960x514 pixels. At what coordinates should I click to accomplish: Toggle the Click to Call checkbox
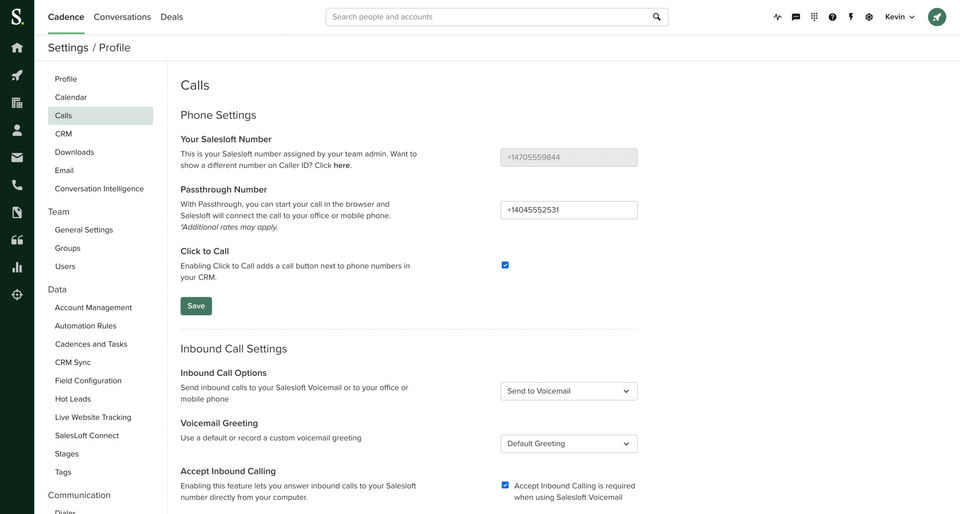505,265
